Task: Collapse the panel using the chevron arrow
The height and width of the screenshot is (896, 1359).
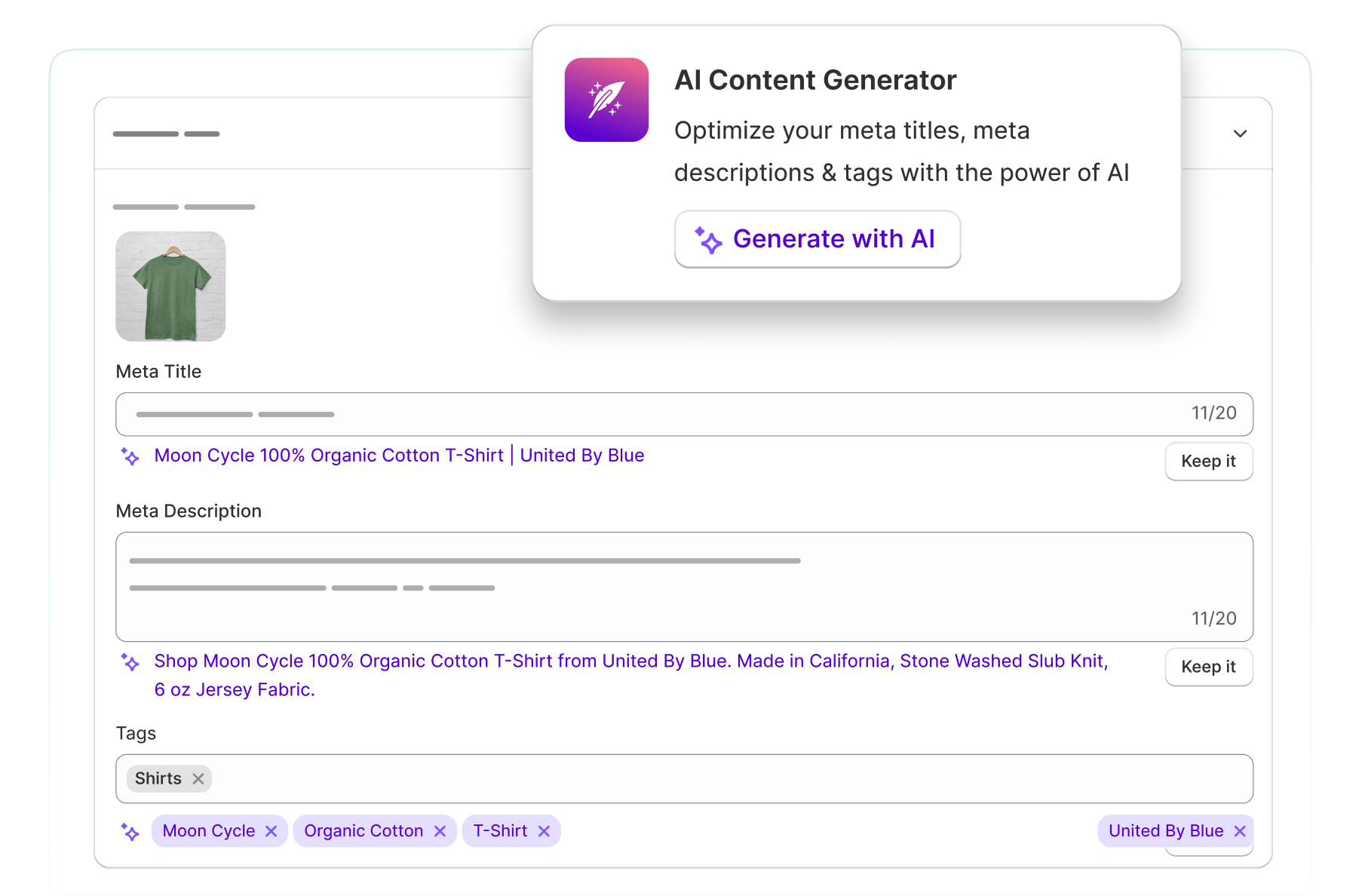Action: 1240,133
